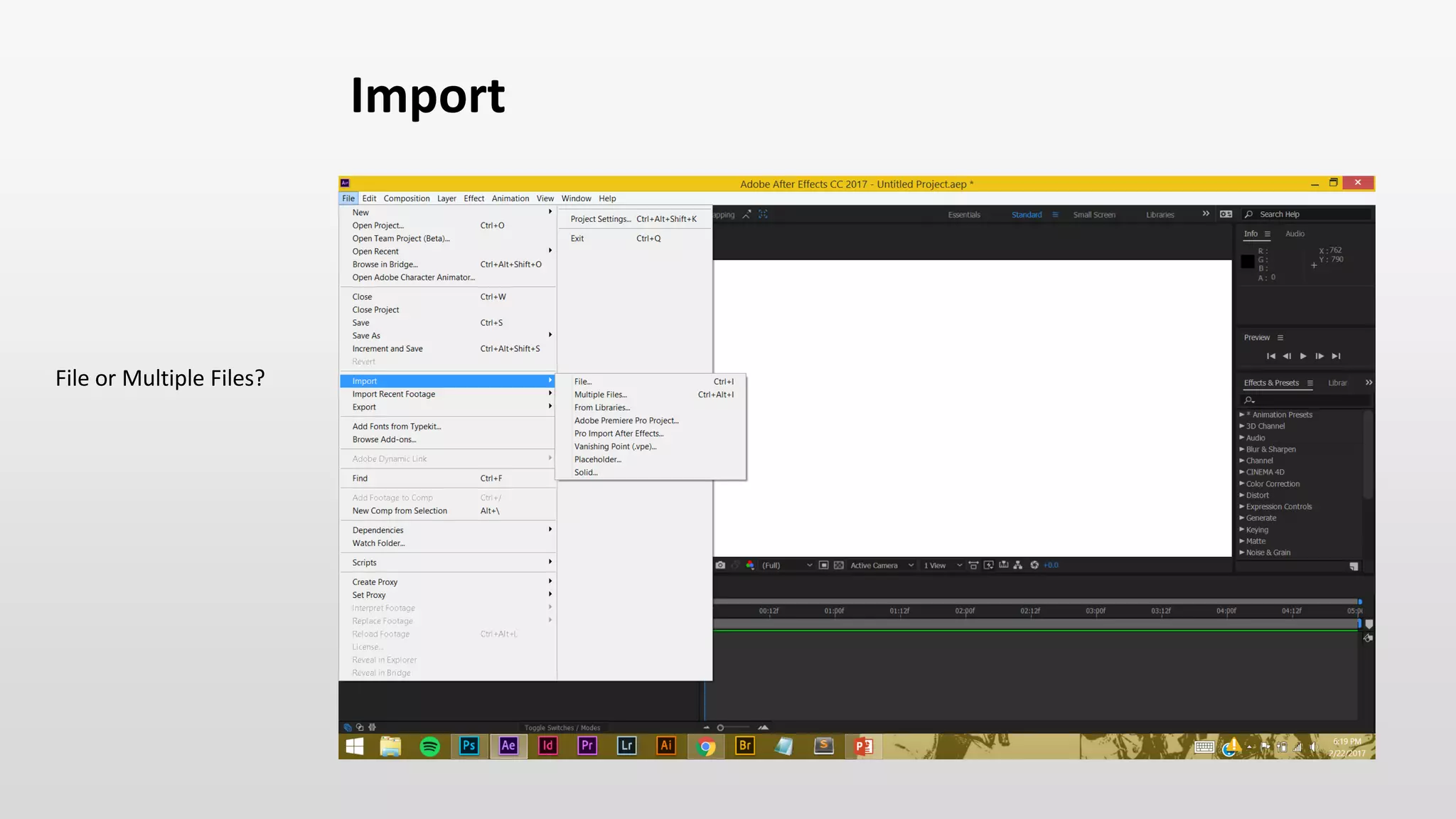Select the Essentials workspace
1456x819 pixels.
point(964,215)
